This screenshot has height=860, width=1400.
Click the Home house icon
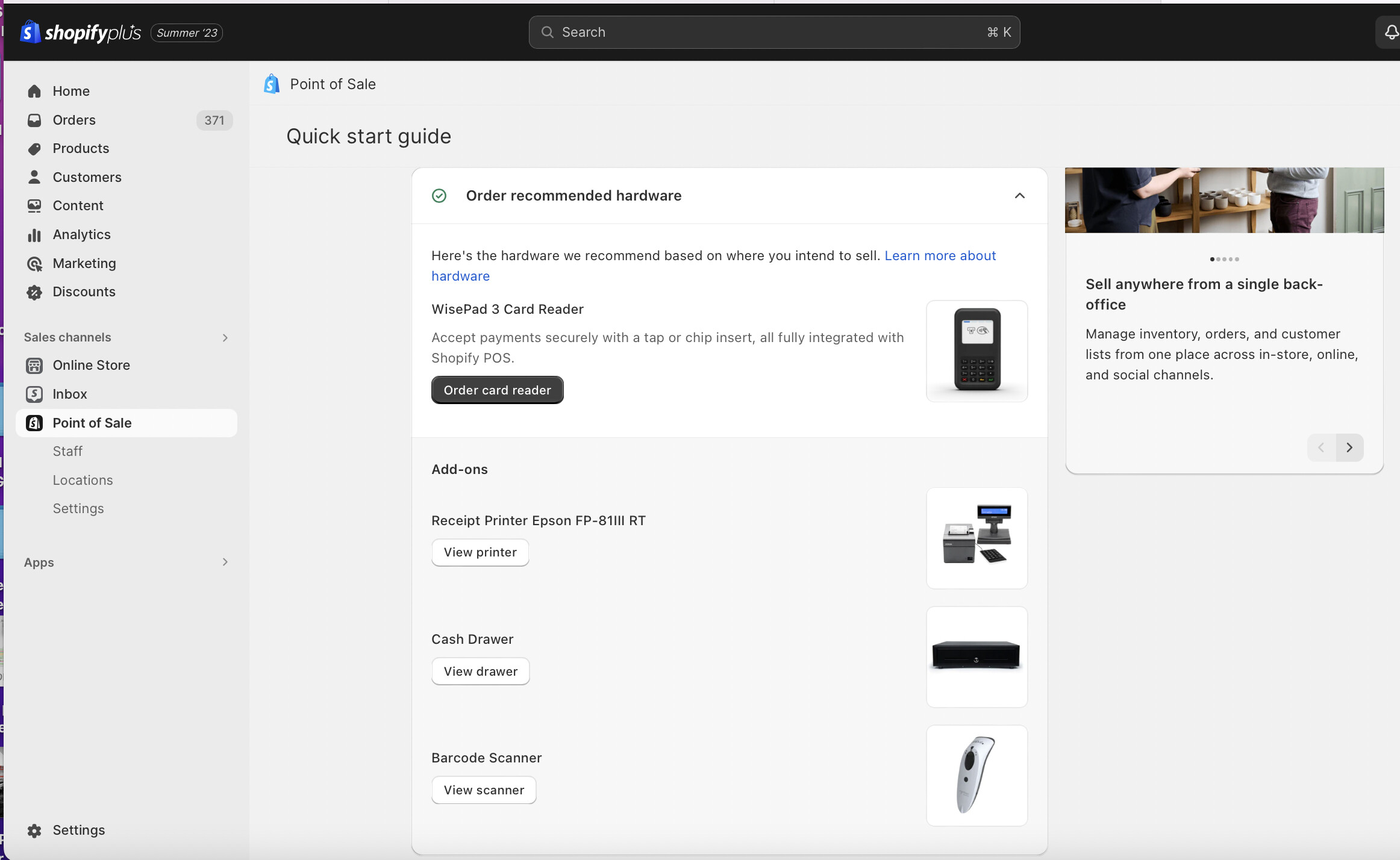[34, 91]
